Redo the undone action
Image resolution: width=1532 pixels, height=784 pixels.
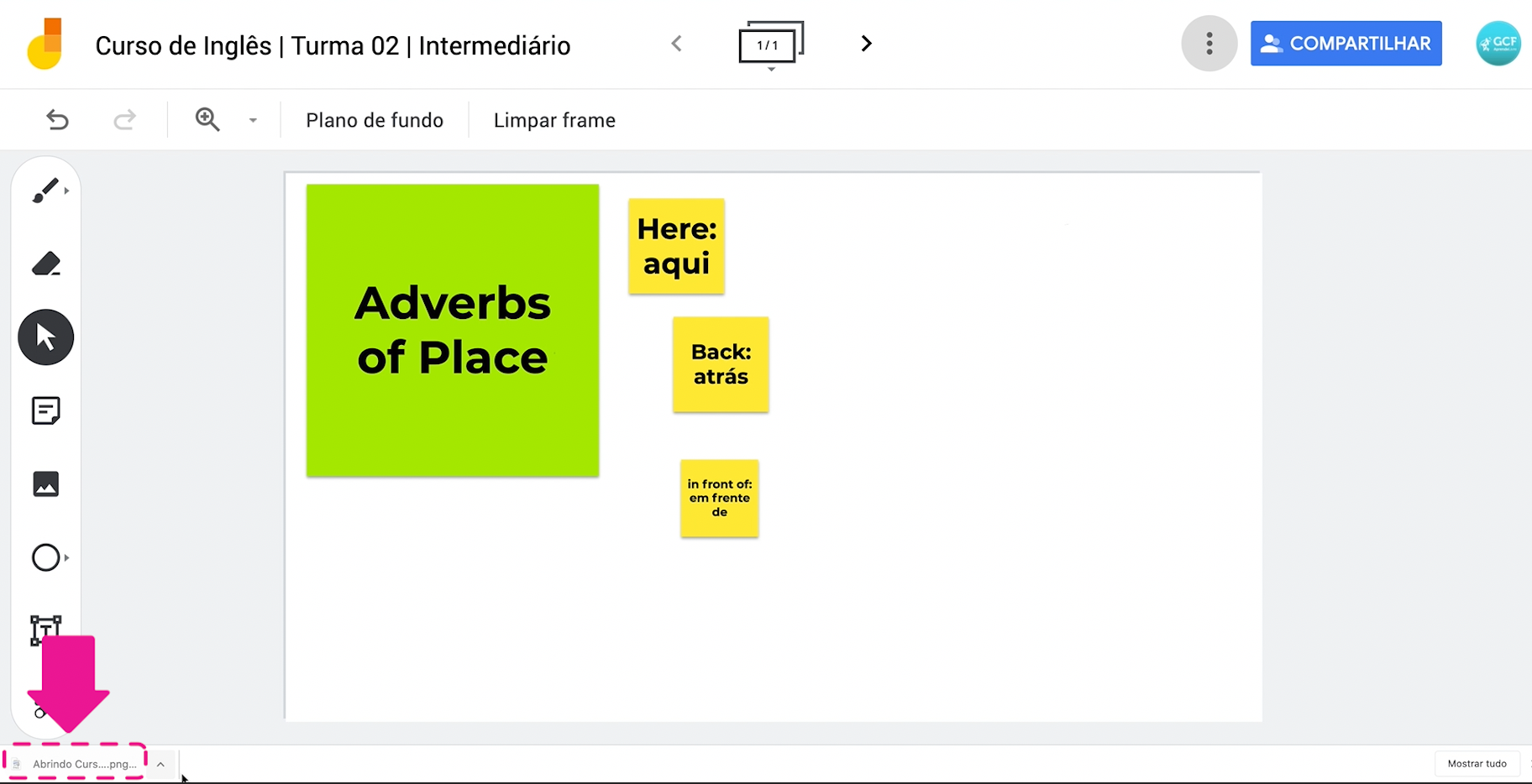124,120
